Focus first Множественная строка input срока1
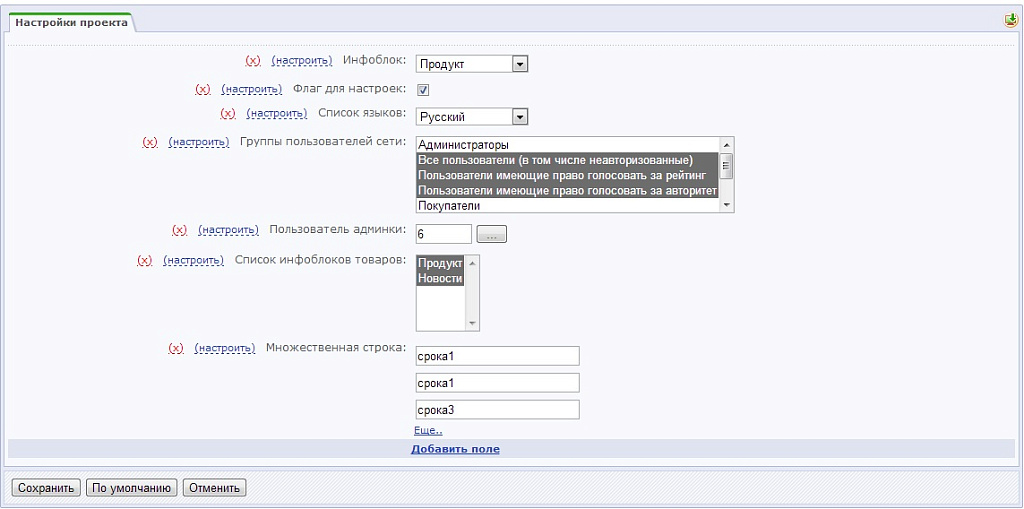 click(498, 356)
